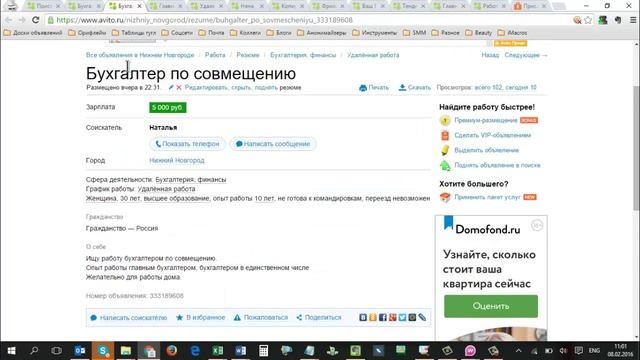
Task: Open Microsoft Edge from the taskbar
Action: click(x=195, y=351)
